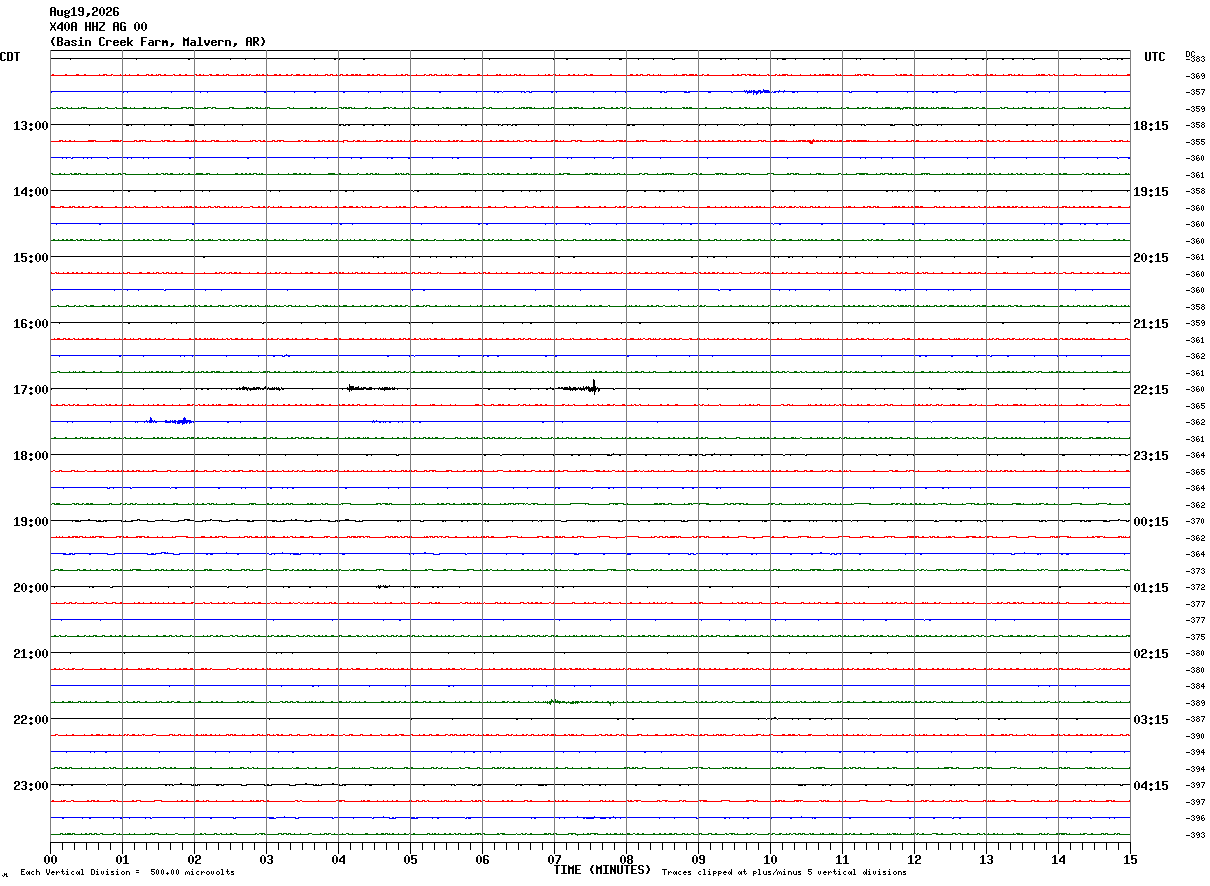Click the 13:00 CDT row label
This screenshot has width=1210, height=886.
tap(30, 125)
